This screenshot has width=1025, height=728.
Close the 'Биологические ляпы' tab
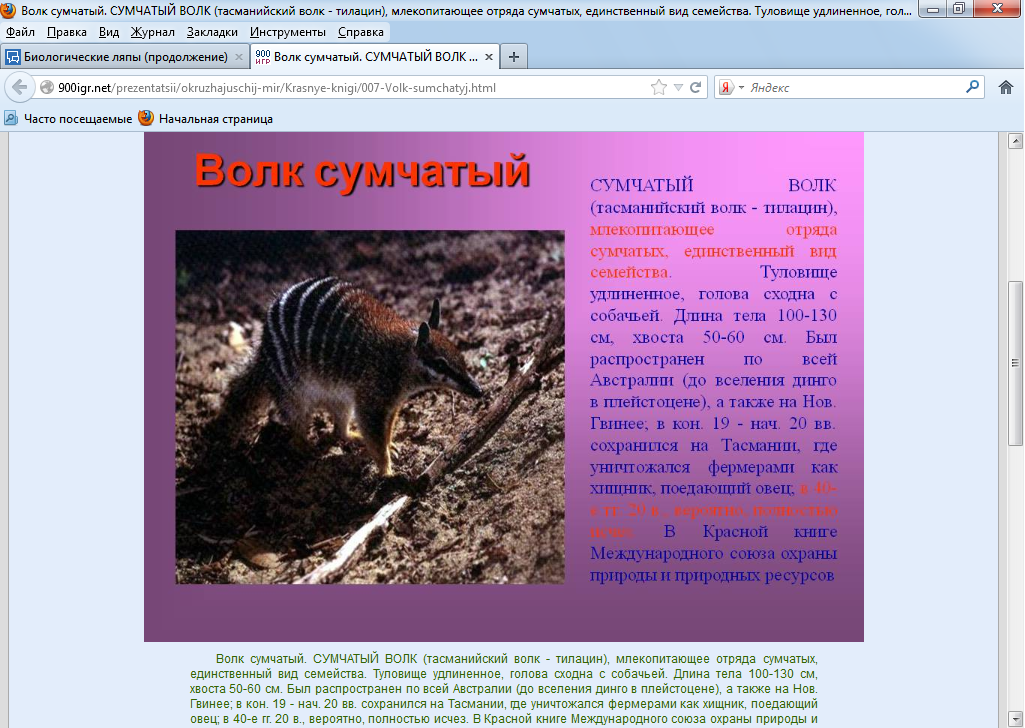[238, 57]
